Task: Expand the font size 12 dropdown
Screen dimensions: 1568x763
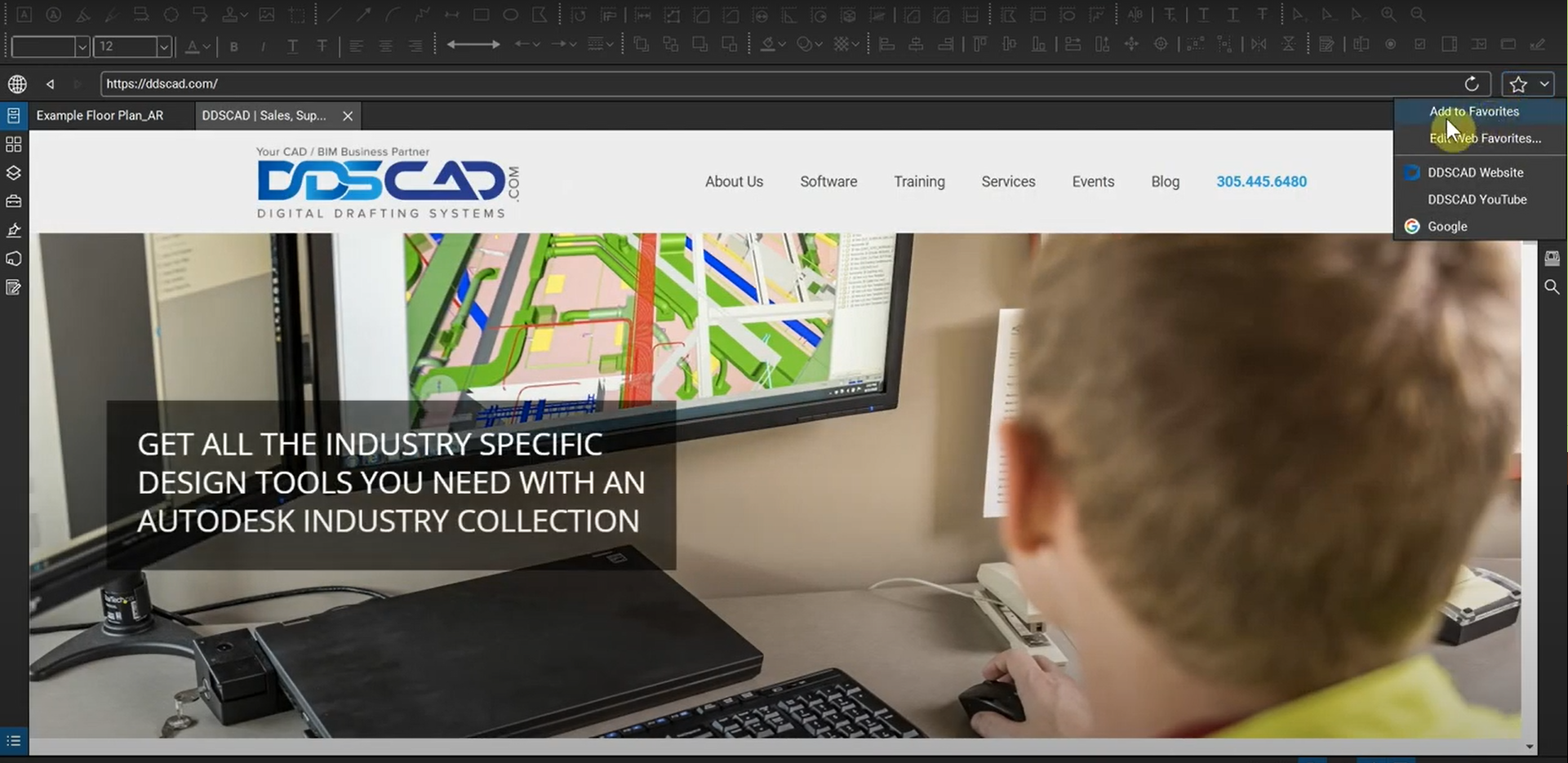Action: tap(164, 47)
